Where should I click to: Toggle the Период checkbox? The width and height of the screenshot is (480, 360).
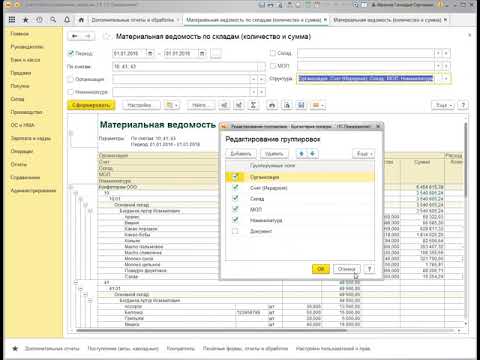(x=71, y=53)
